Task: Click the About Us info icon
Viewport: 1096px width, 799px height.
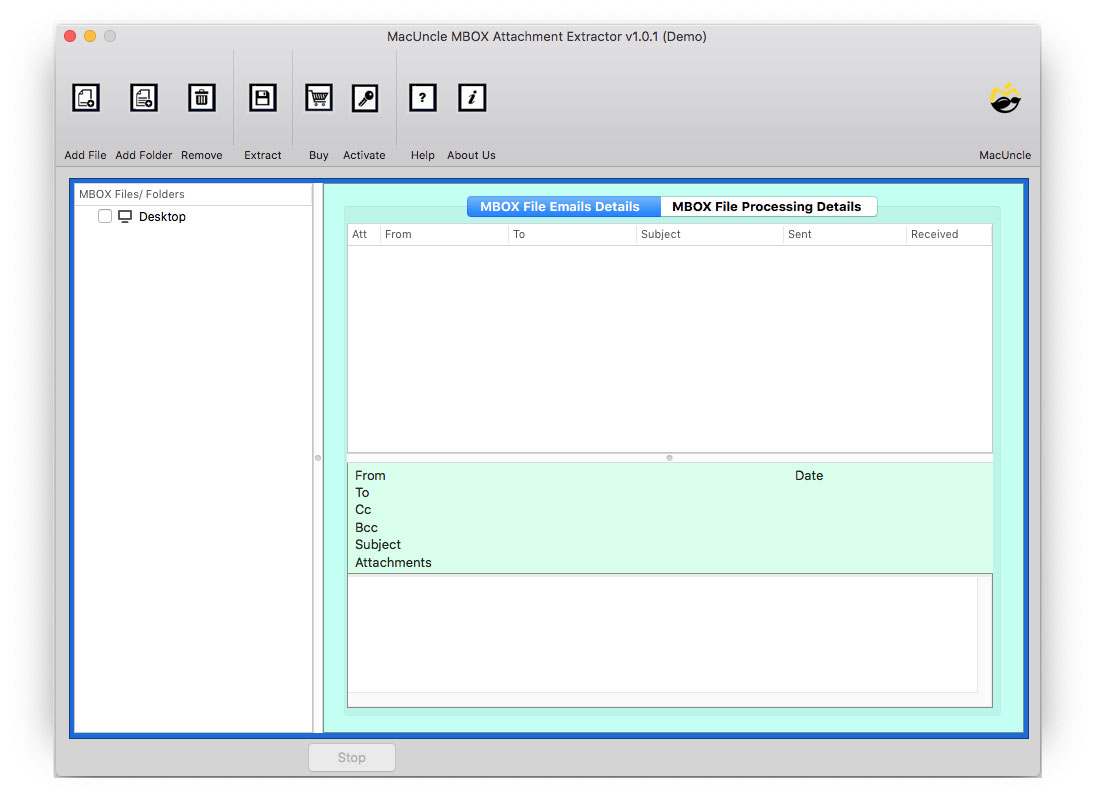Action: click(x=471, y=97)
